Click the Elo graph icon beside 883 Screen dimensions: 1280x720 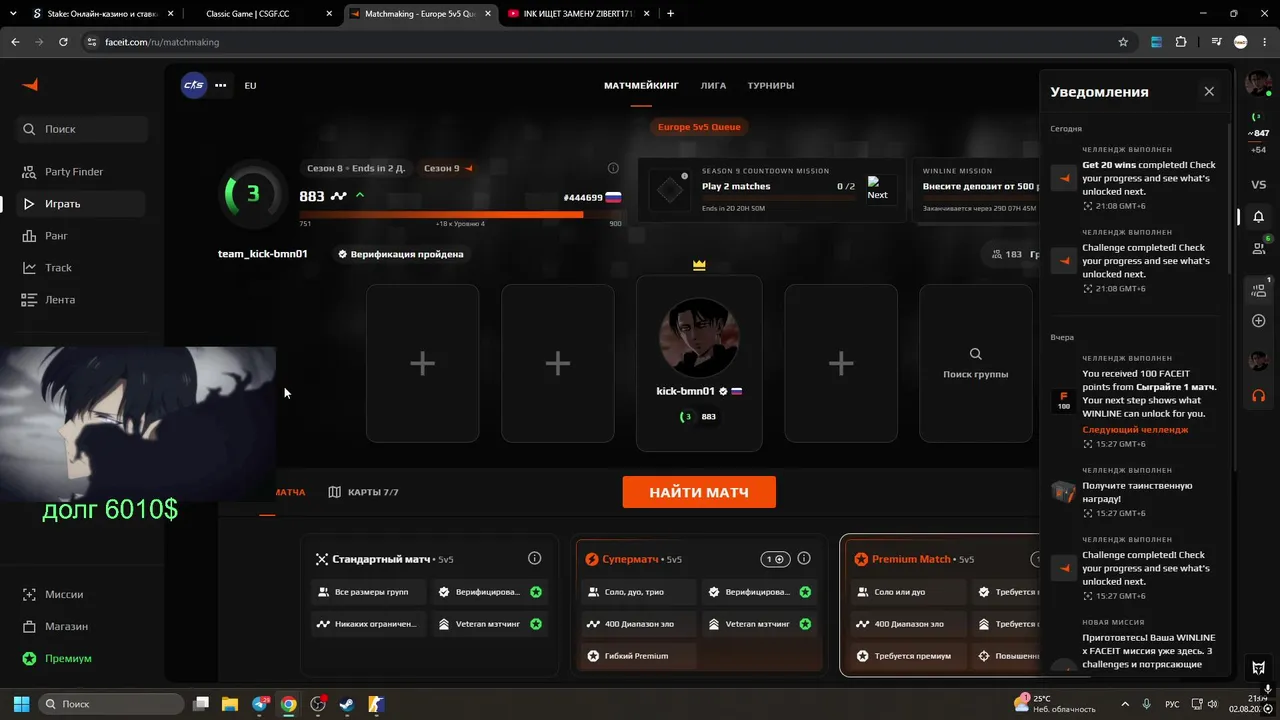coord(339,196)
